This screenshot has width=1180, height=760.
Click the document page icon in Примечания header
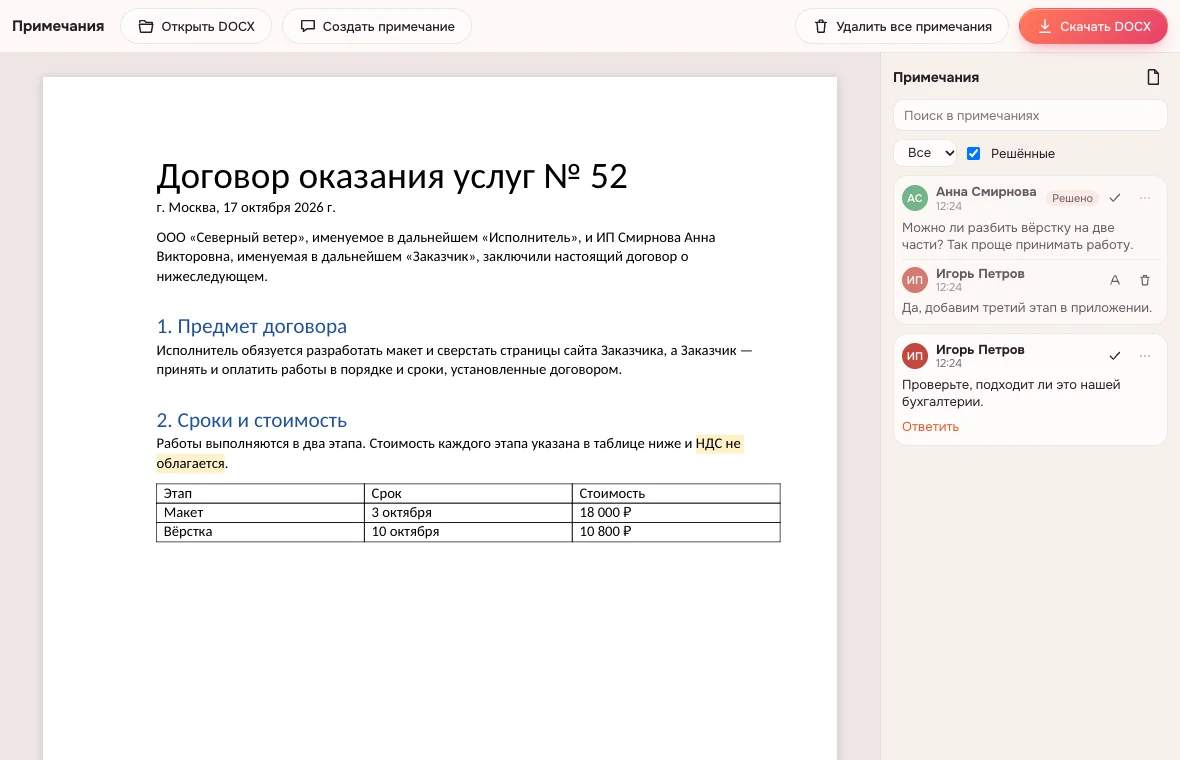(x=1153, y=77)
